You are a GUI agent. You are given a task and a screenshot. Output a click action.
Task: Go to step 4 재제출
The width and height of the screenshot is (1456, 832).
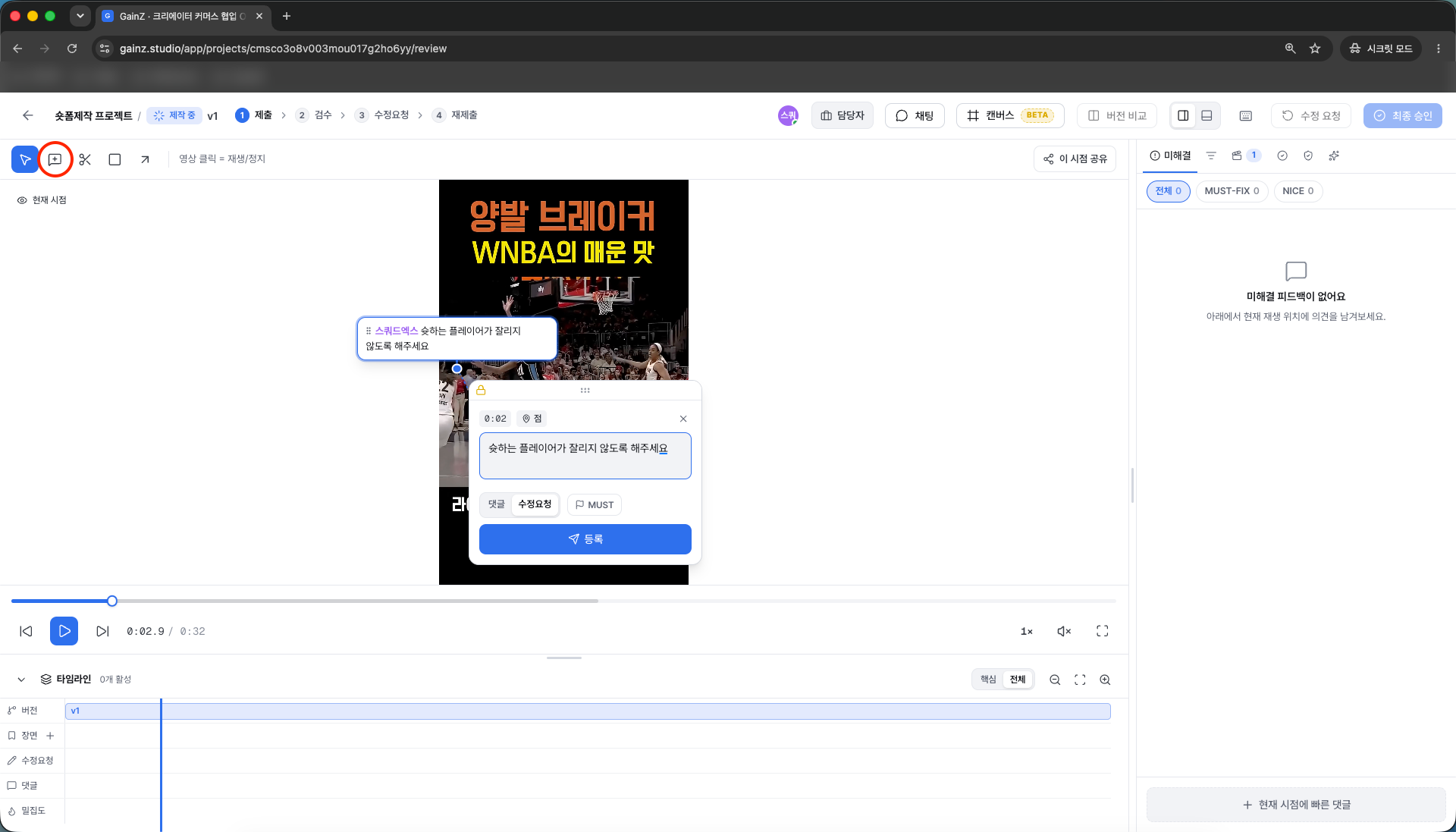(455, 115)
